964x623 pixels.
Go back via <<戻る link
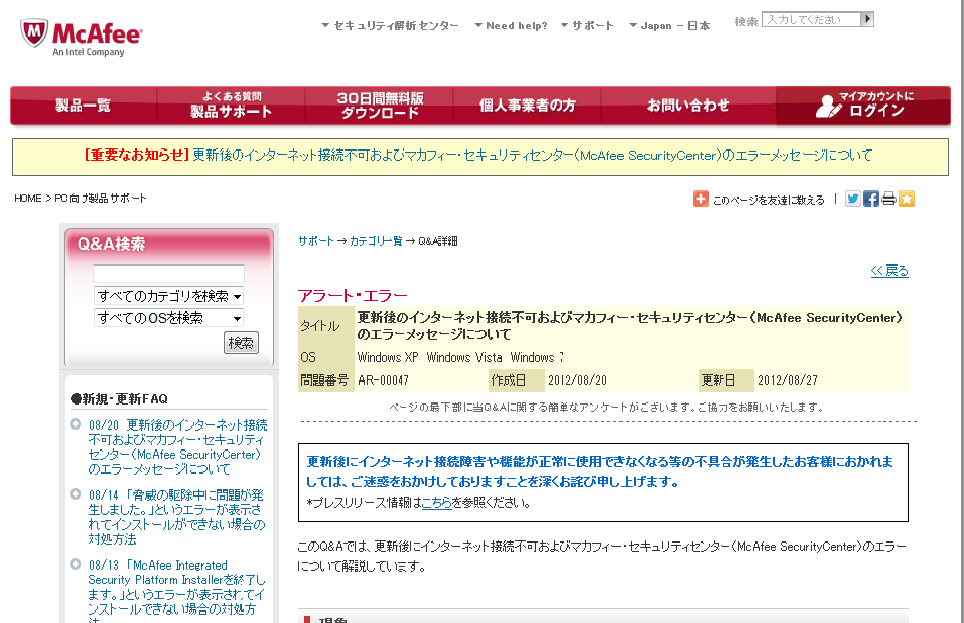[890, 271]
